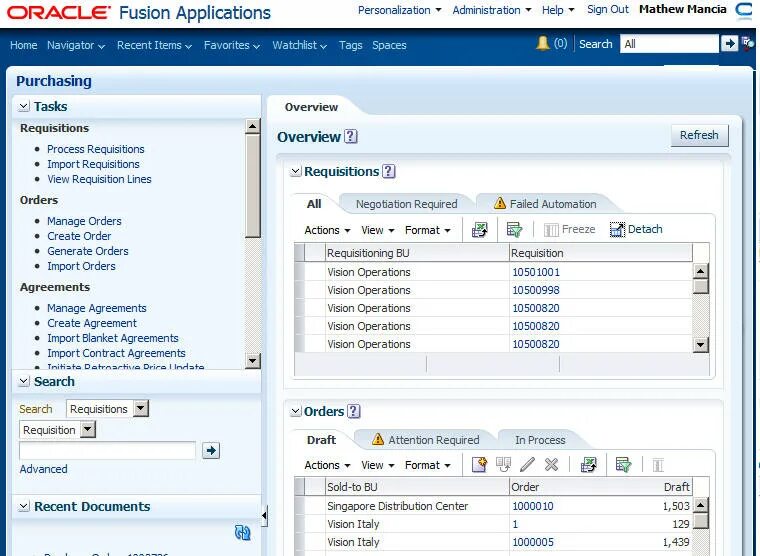Click the Edit pencil icon in Orders toolbar

pyautogui.click(x=527, y=465)
